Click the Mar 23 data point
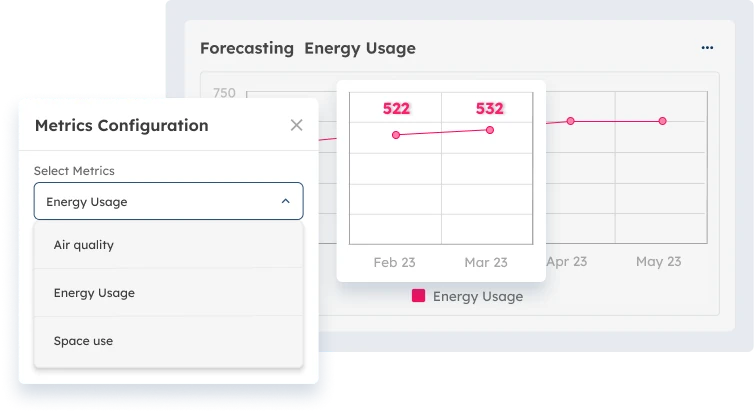 point(490,129)
